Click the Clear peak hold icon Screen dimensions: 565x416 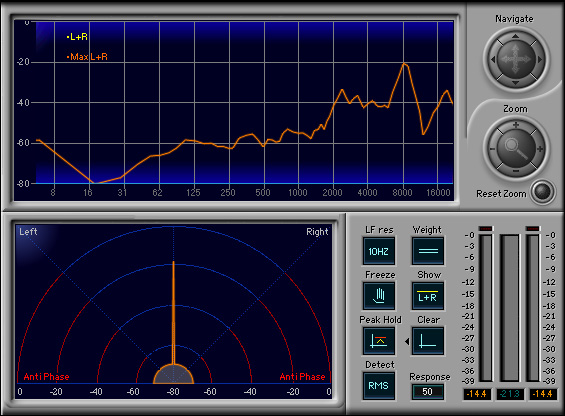coord(428,341)
